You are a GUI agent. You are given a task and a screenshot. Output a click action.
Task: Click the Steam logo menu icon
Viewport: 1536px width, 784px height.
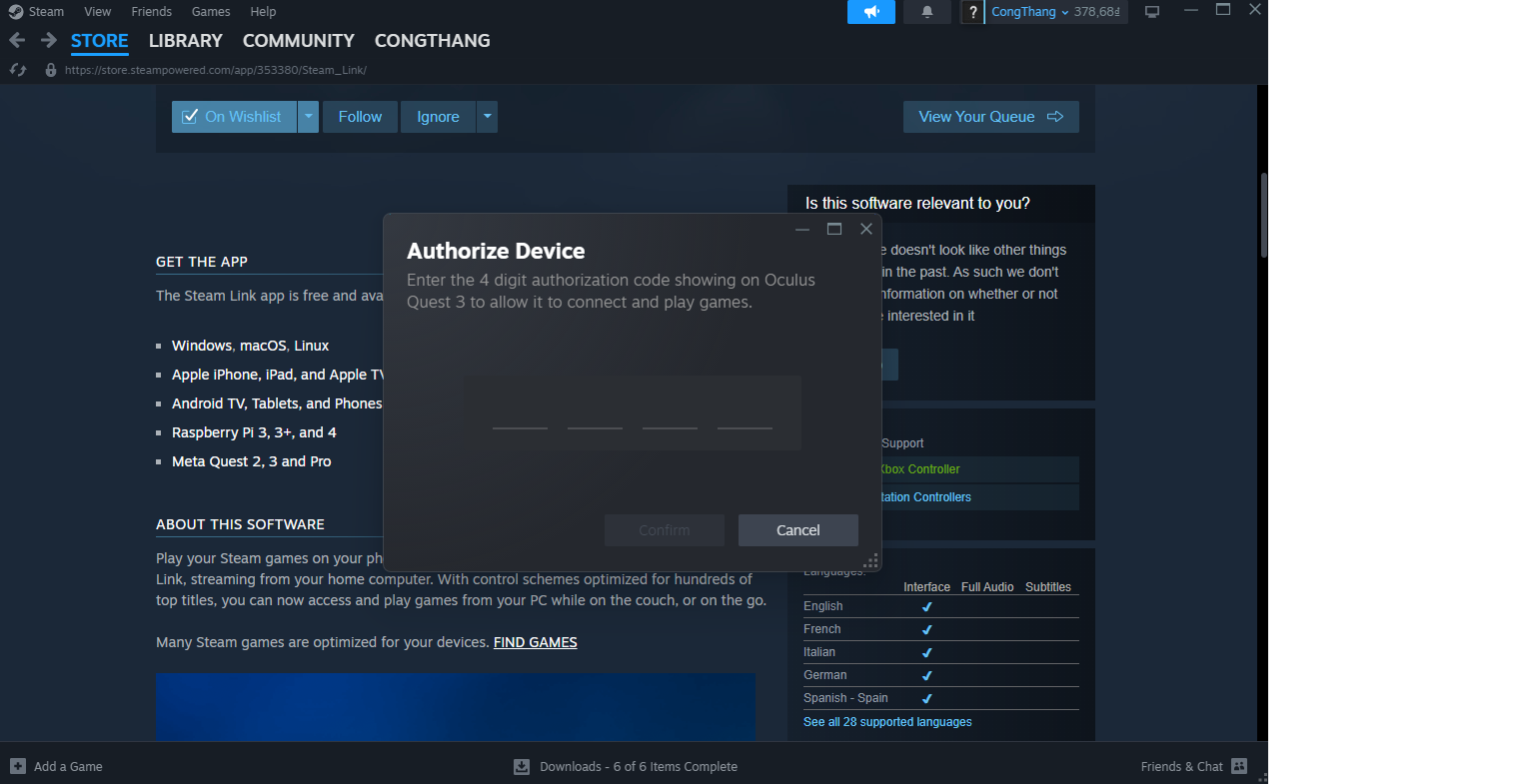pos(16,12)
